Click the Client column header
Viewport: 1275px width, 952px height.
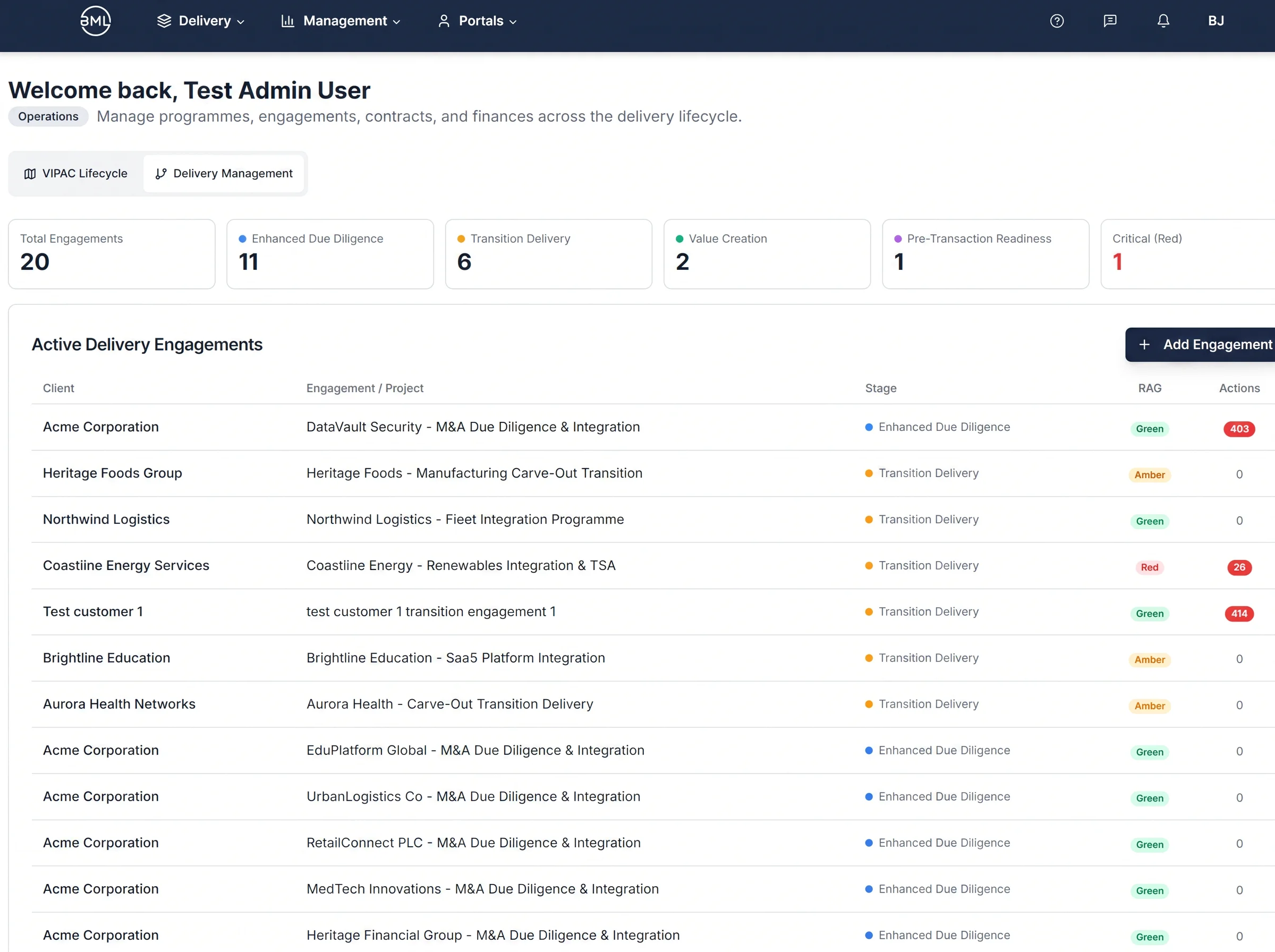pyautogui.click(x=59, y=388)
